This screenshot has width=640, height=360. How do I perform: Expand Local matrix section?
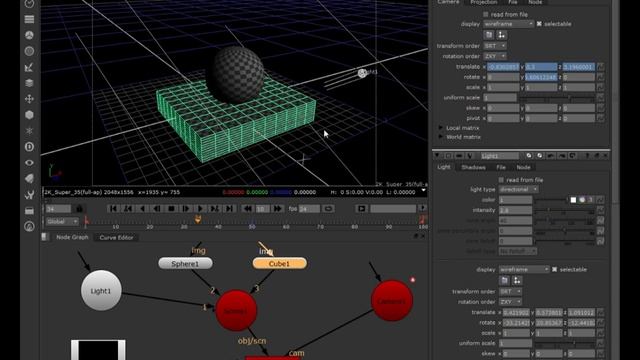[441, 128]
